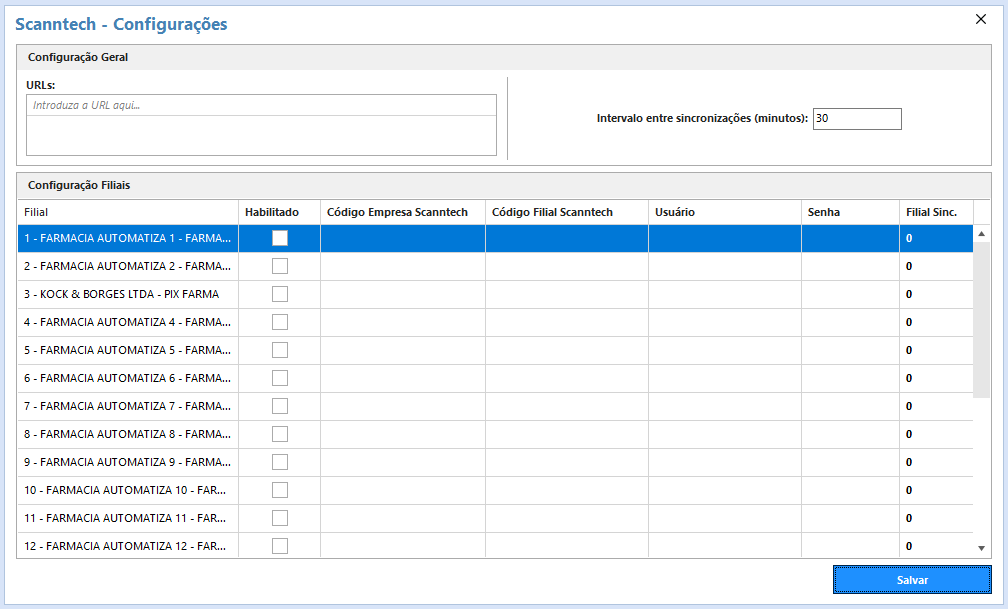Viewport: 1008px width, 609px height.
Task: Click the sync interval minutes field
Action: (x=857, y=119)
